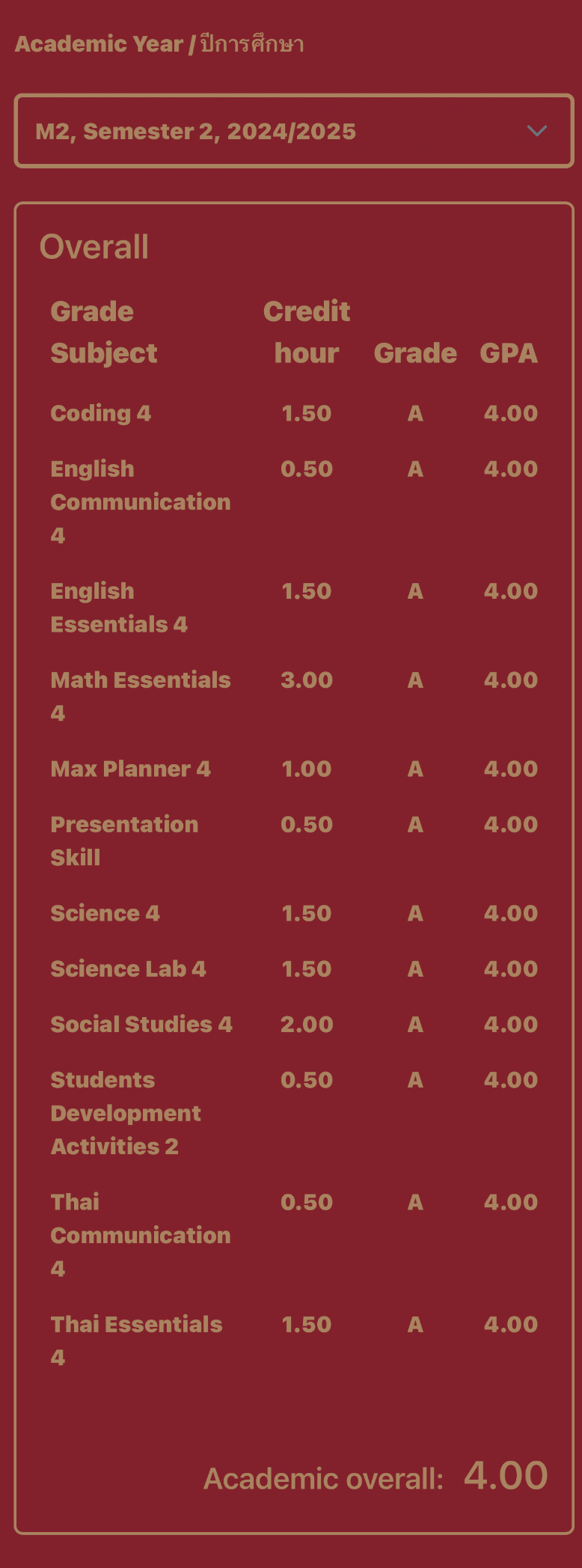Select Math Essentials 4 subject

click(141, 696)
